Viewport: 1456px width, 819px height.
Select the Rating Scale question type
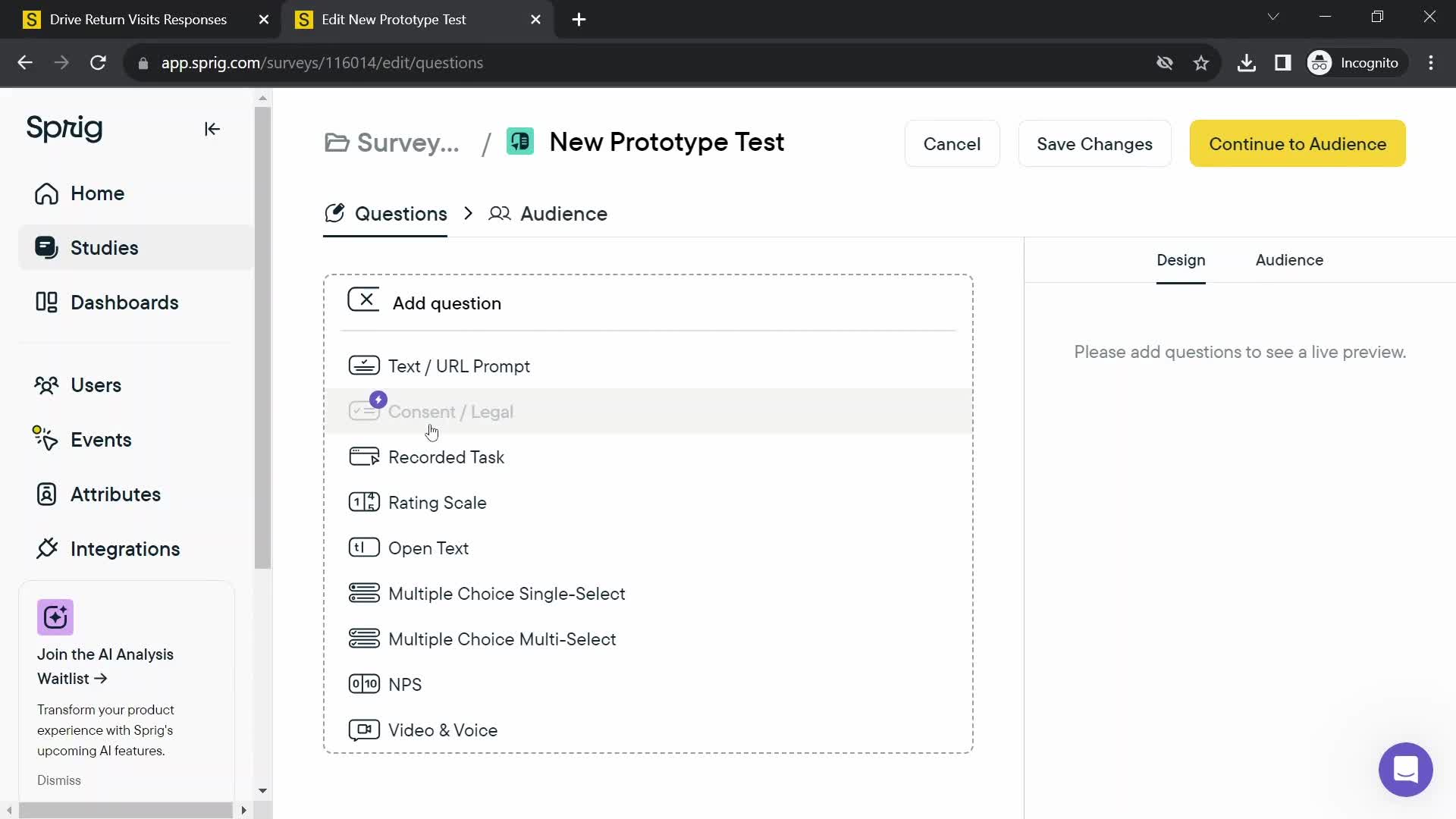(x=438, y=502)
